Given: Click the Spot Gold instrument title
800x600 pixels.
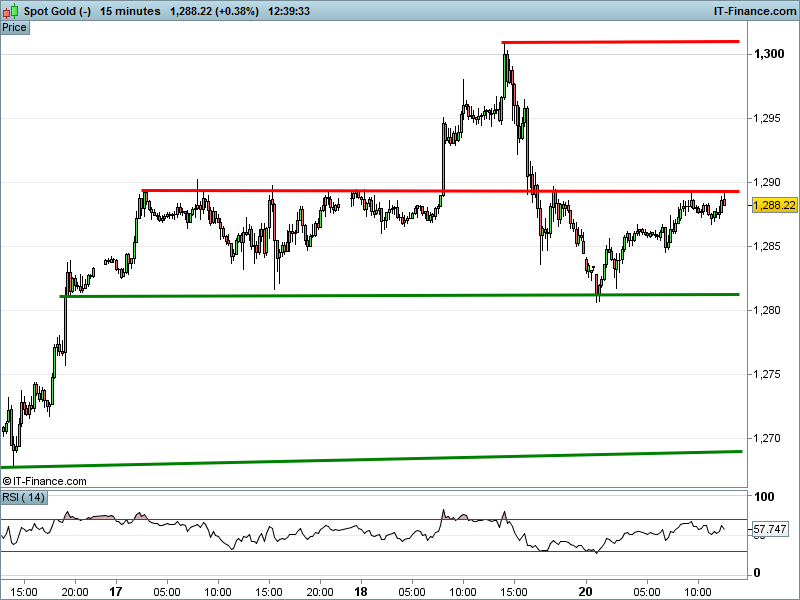Looking at the screenshot, I should click(57, 11).
